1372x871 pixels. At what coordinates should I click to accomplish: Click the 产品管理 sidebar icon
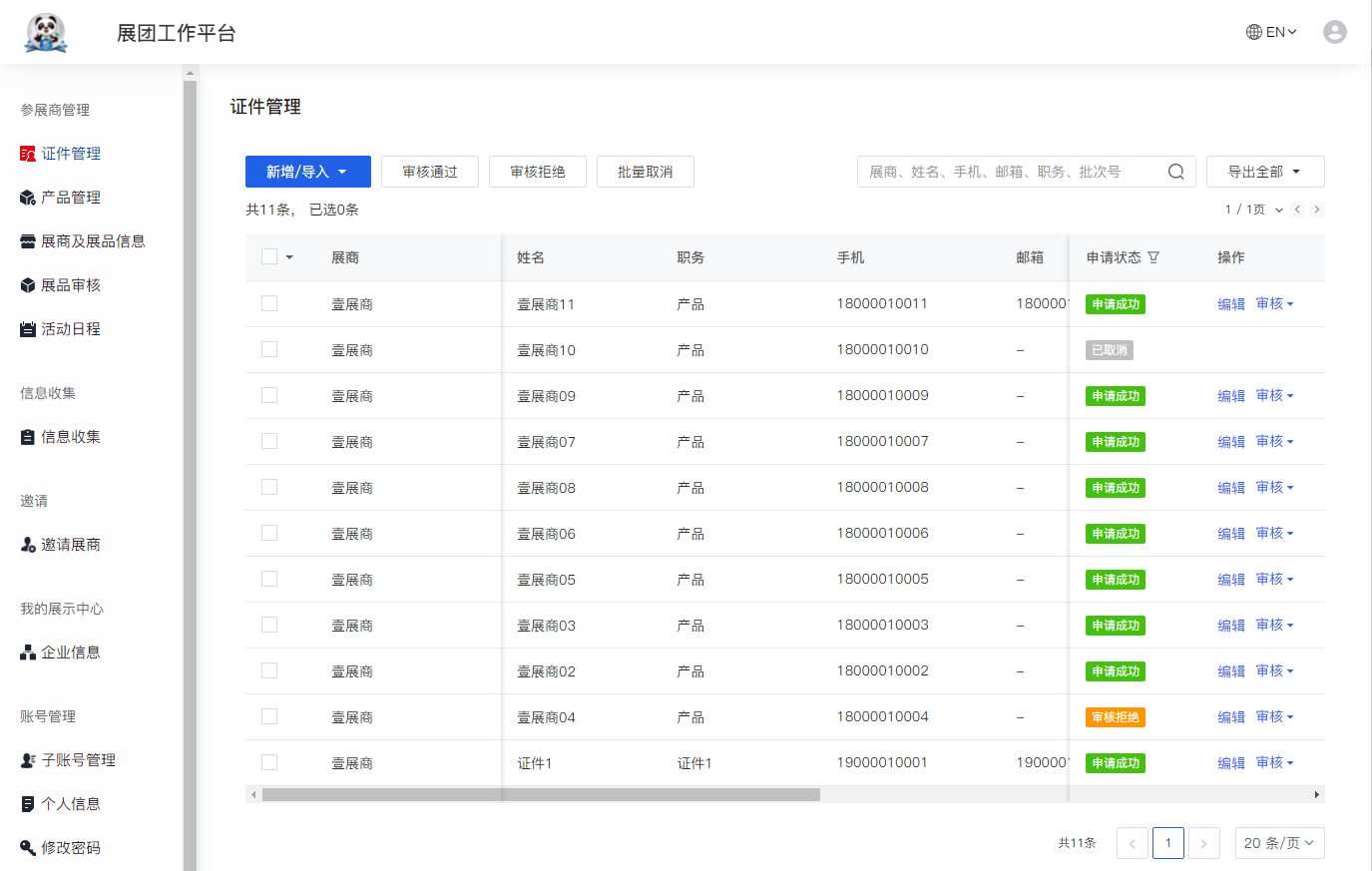pyautogui.click(x=28, y=198)
